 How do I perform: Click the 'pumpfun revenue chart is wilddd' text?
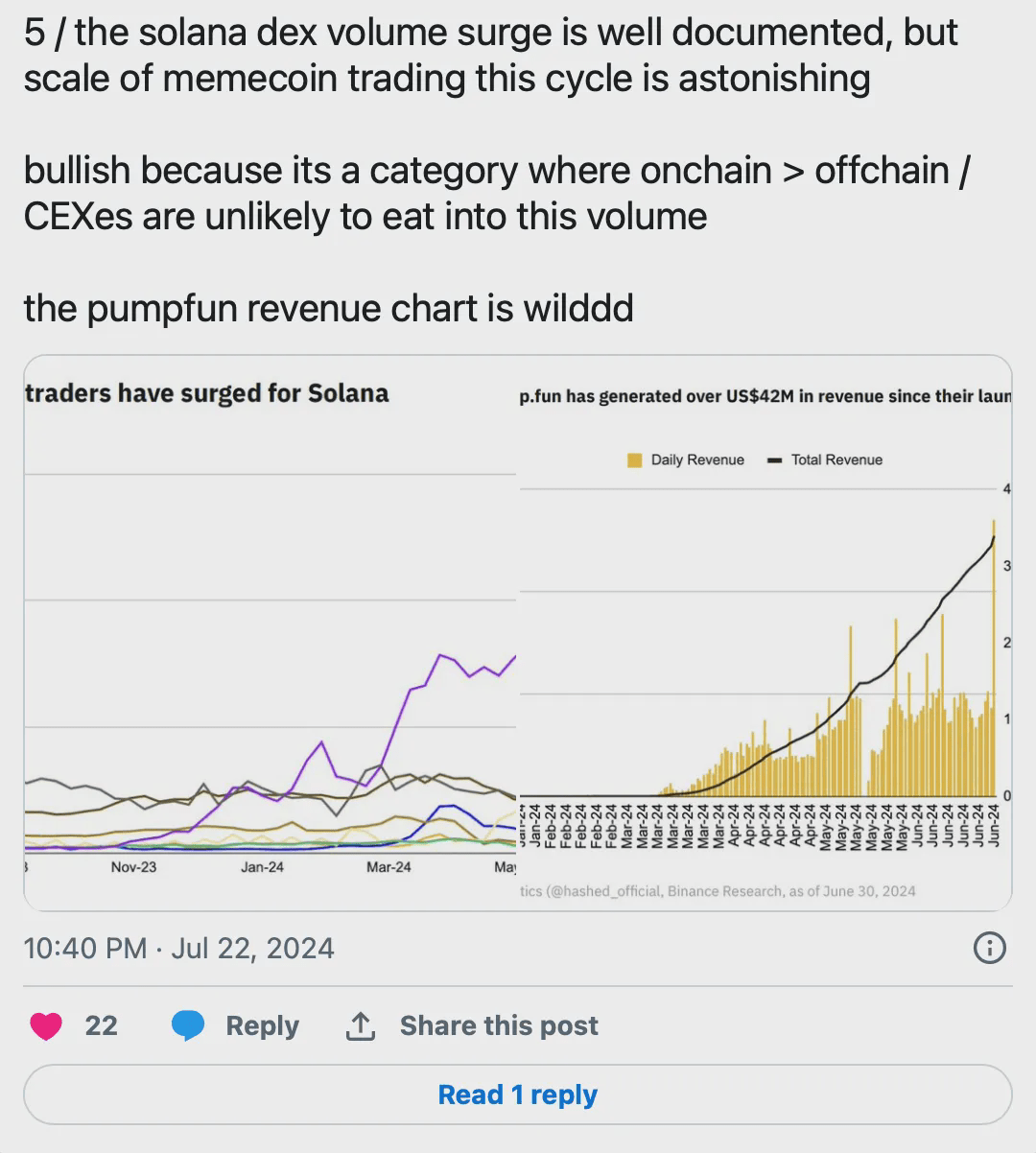[328, 309]
